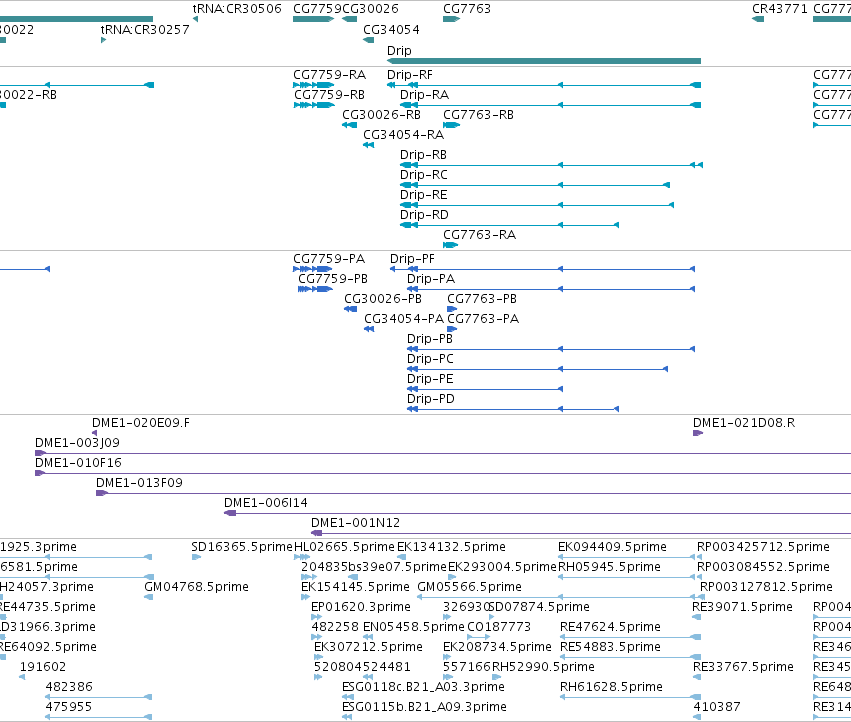Select the GM05566.5prime EST label

coord(469,587)
